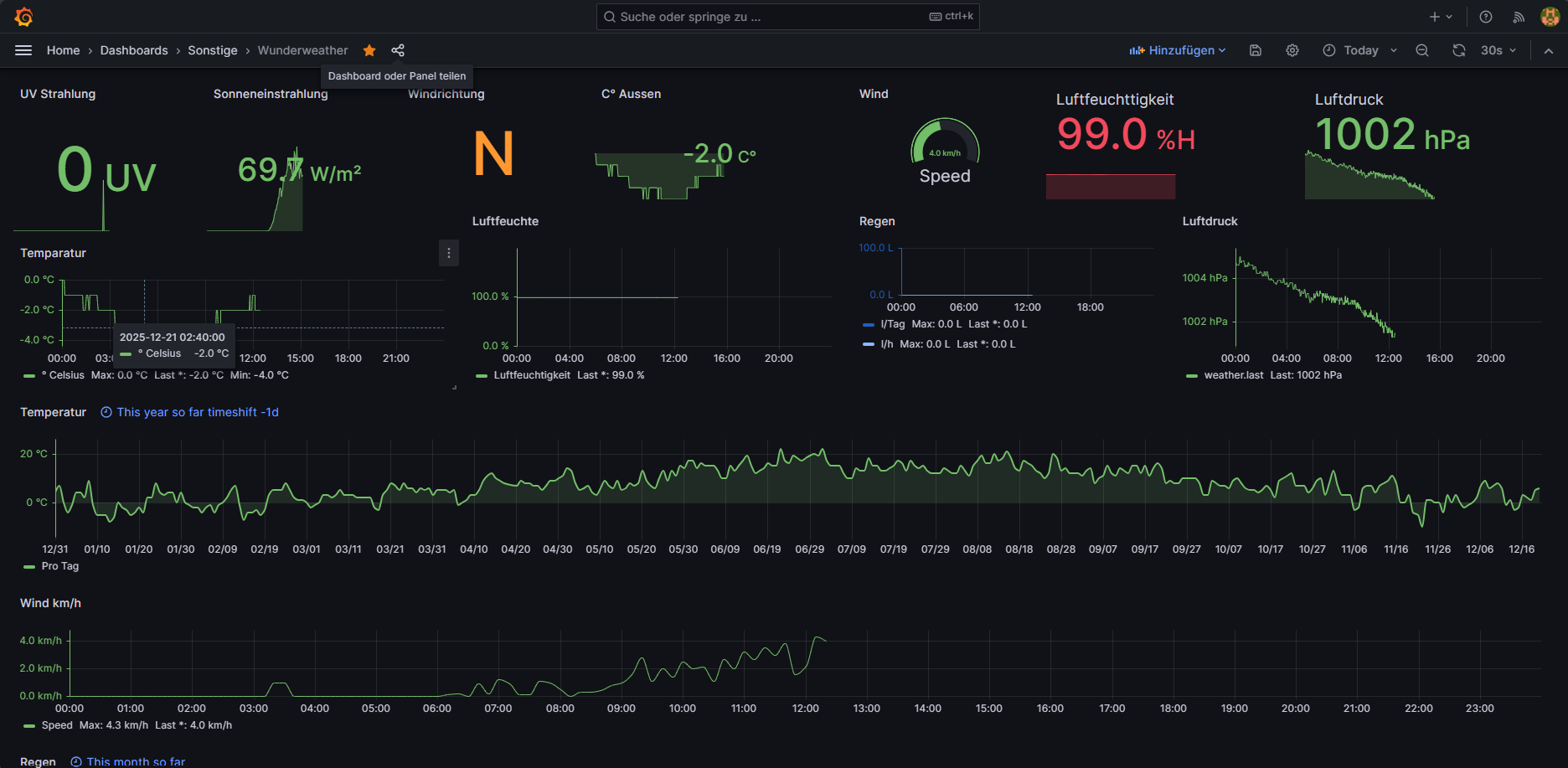Viewport: 1568px width, 768px height.
Task: Go to the Sonstige folder breadcrumb
Action: click(213, 50)
